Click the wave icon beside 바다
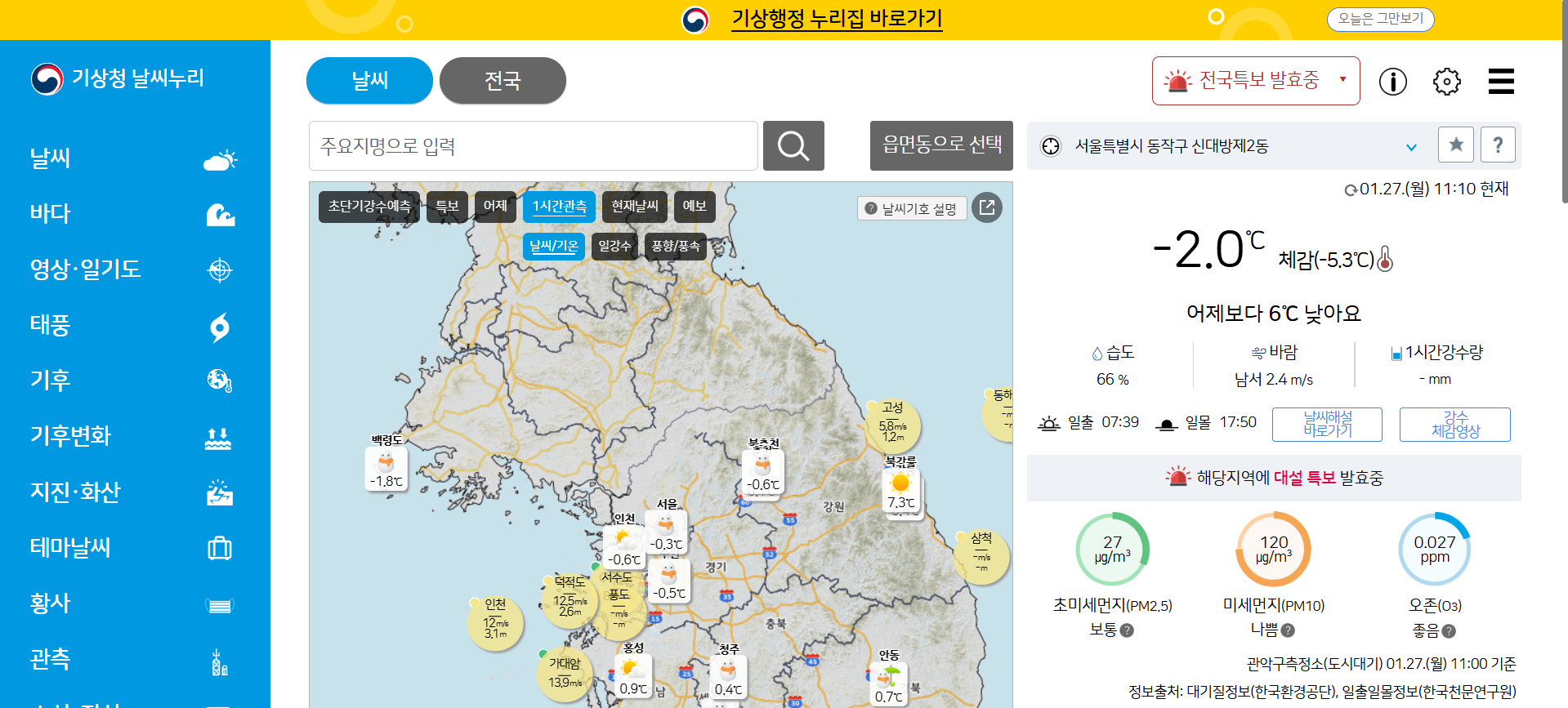This screenshot has width=1568, height=708. tap(220, 215)
